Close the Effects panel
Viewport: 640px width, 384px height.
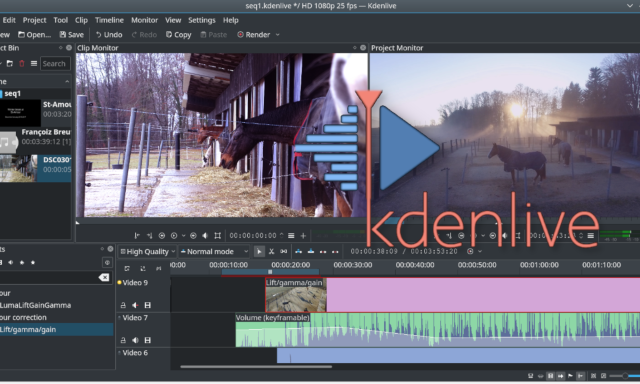coord(110,249)
